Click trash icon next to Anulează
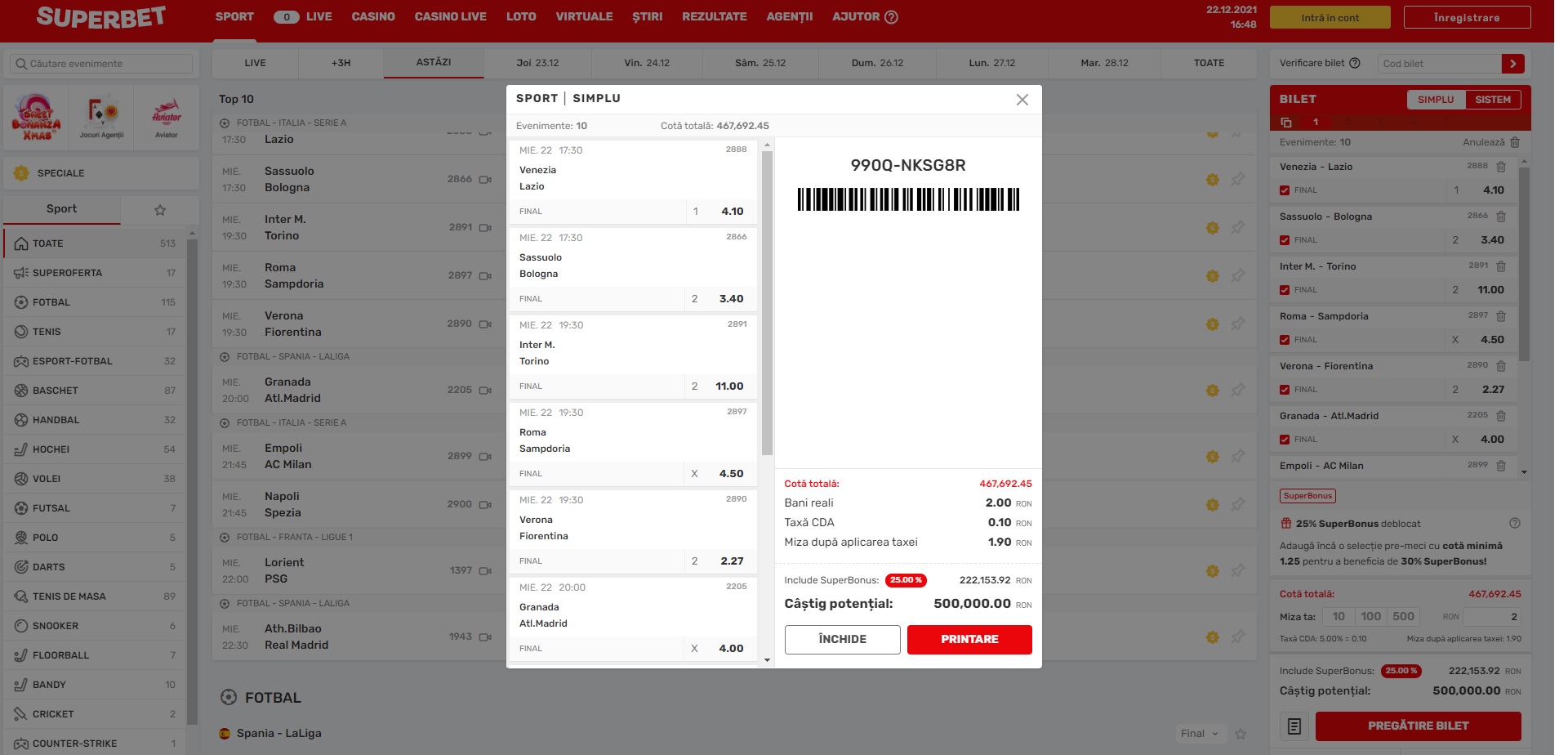This screenshot has width=1568, height=755. click(1515, 142)
